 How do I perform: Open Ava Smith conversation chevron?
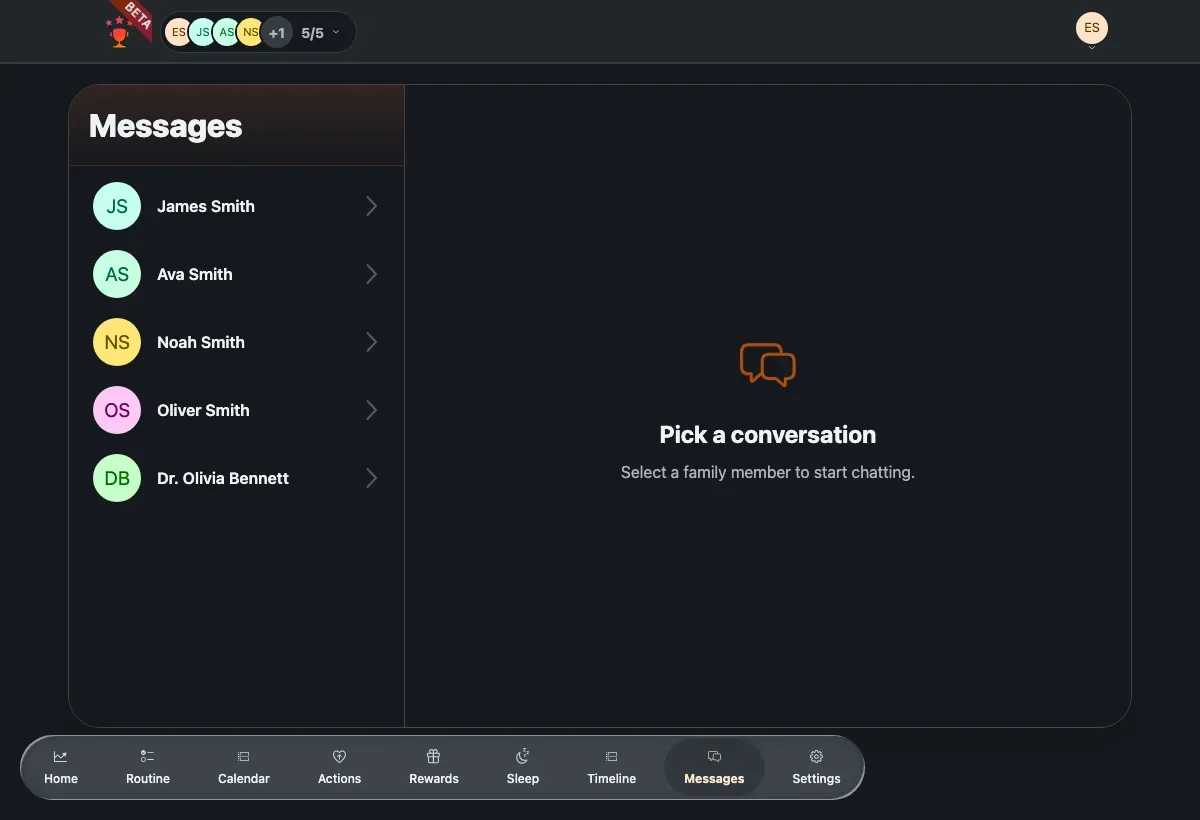click(x=371, y=274)
